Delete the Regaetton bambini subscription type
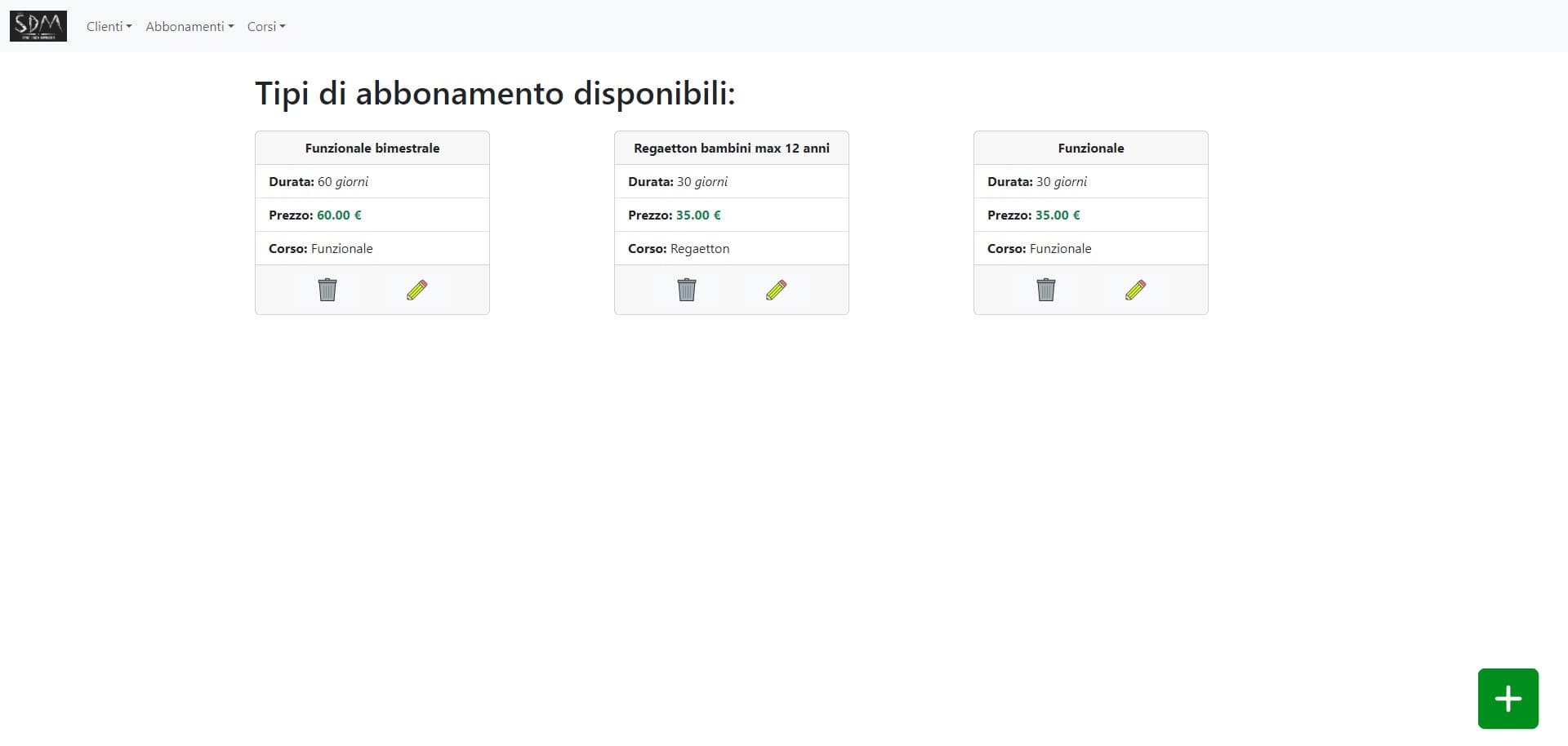This screenshot has width=1568, height=746. tap(687, 290)
